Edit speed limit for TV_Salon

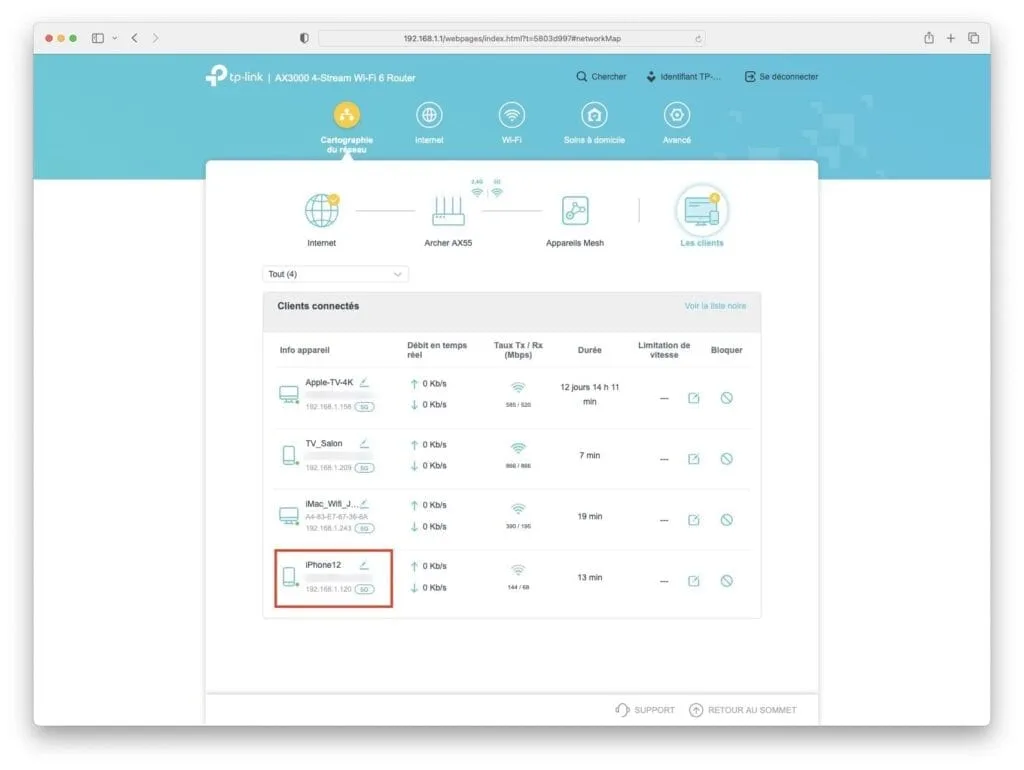coord(694,459)
